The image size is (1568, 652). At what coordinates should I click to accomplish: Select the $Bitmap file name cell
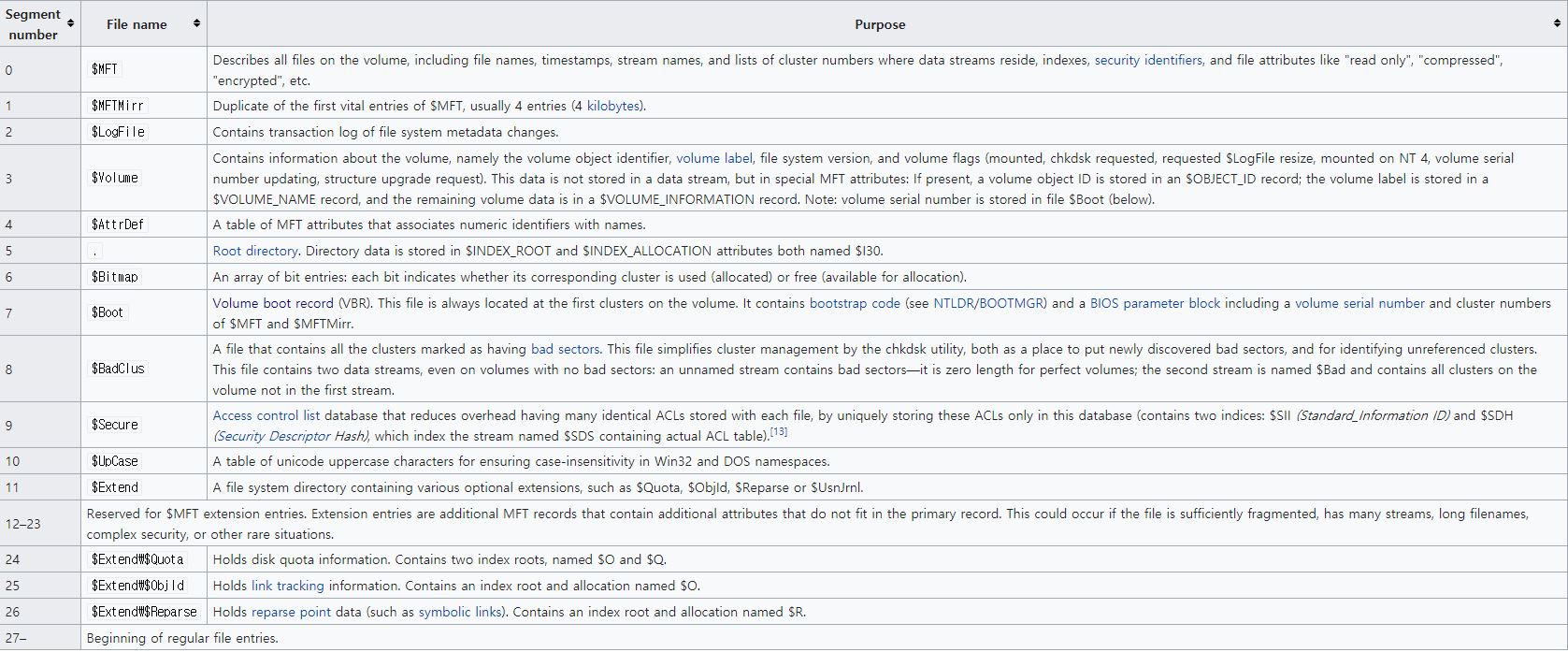point(143,277)
